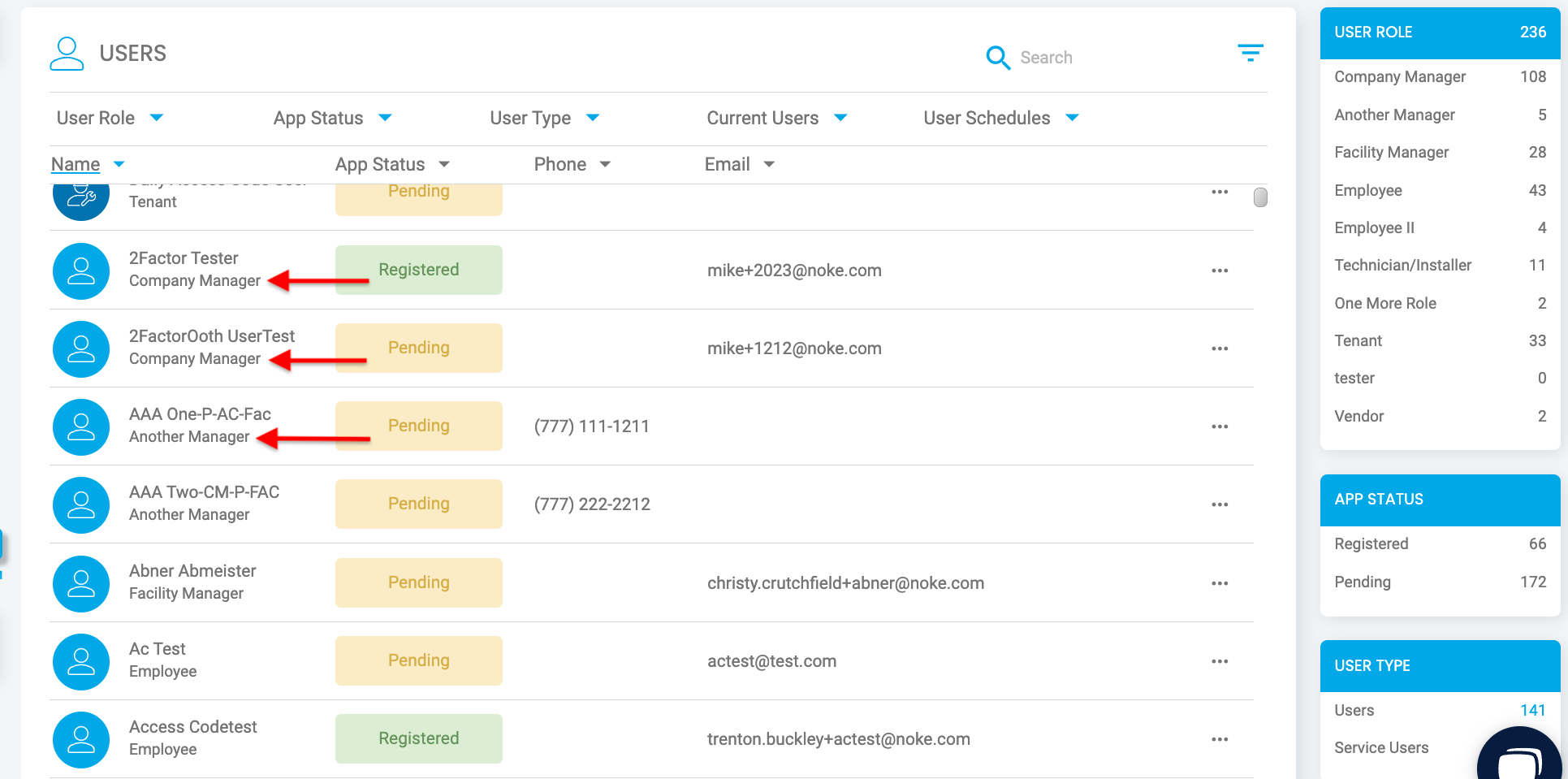Open the chat widget bubble
The image size is (1568, 779).
click(x=1520, y=755)
